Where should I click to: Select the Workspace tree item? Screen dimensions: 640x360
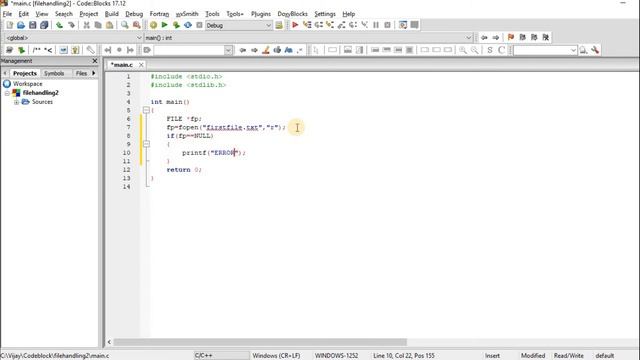click(x=27, y=84)
